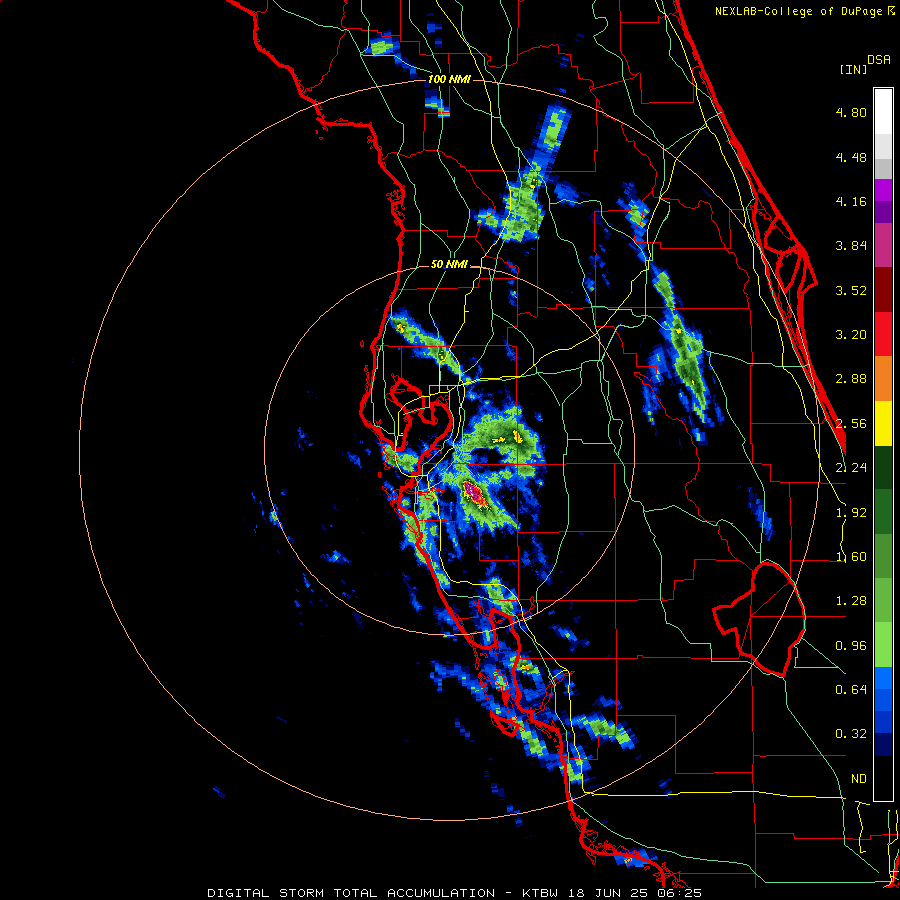The image size is (900, 900).
Task: Click the '[IN]' units label
Action: [x=853, y=69]
